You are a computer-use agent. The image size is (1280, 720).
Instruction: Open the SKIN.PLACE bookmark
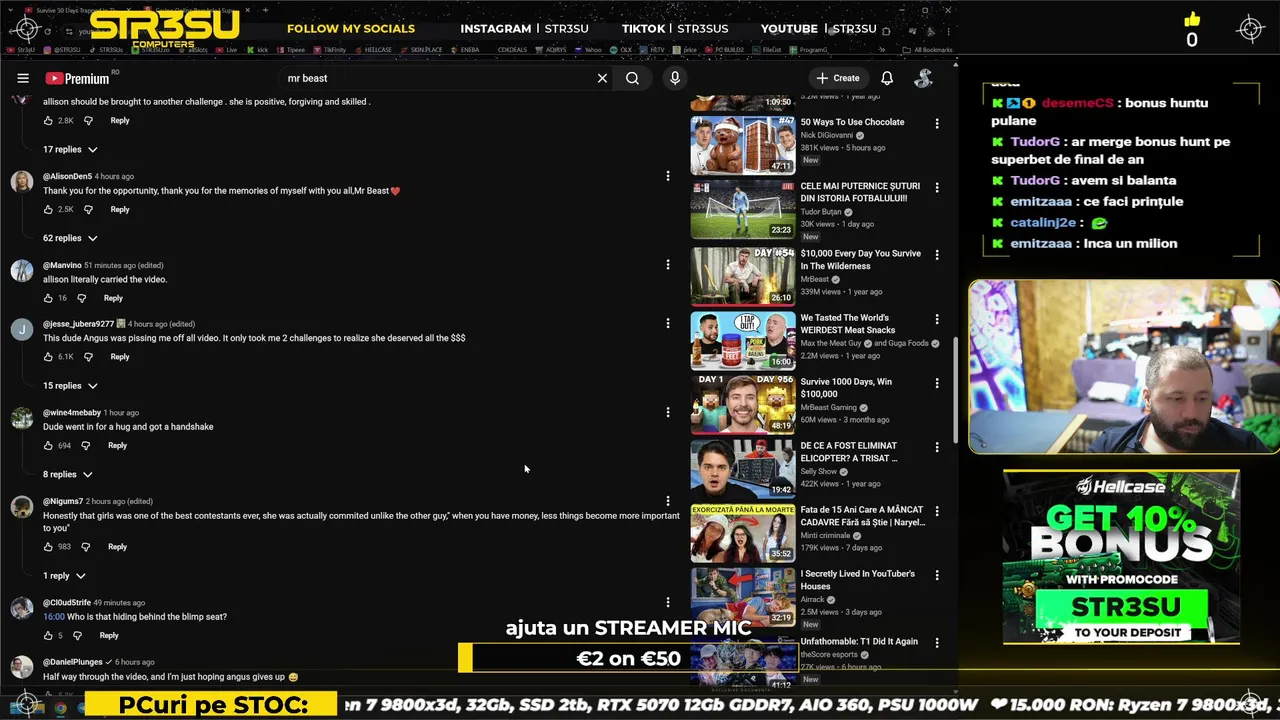421,49
